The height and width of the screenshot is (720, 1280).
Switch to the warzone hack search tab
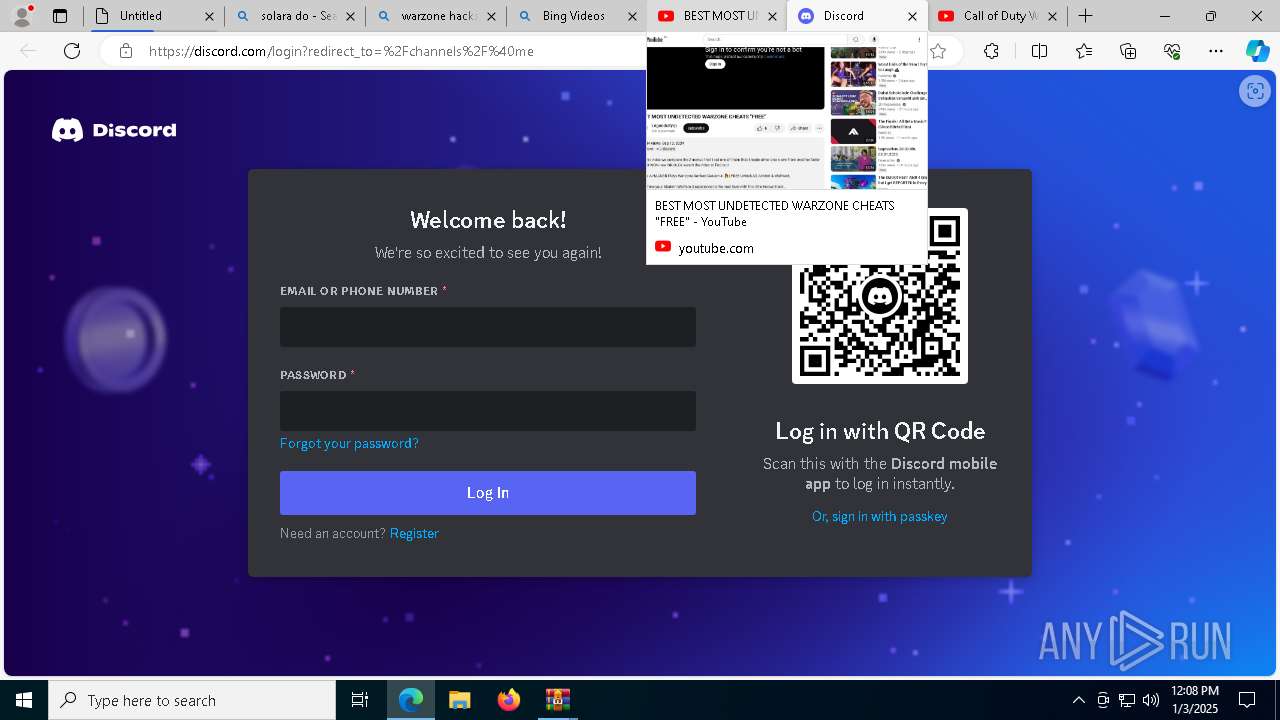tap(436, 16)
